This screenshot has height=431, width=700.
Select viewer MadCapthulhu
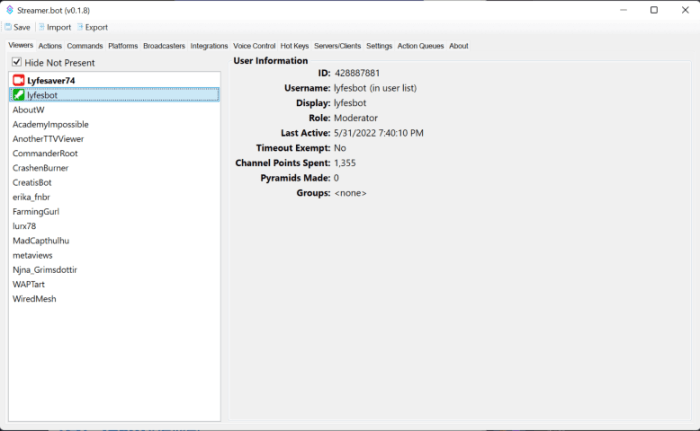pyautogui.click(x=114, y=241)
